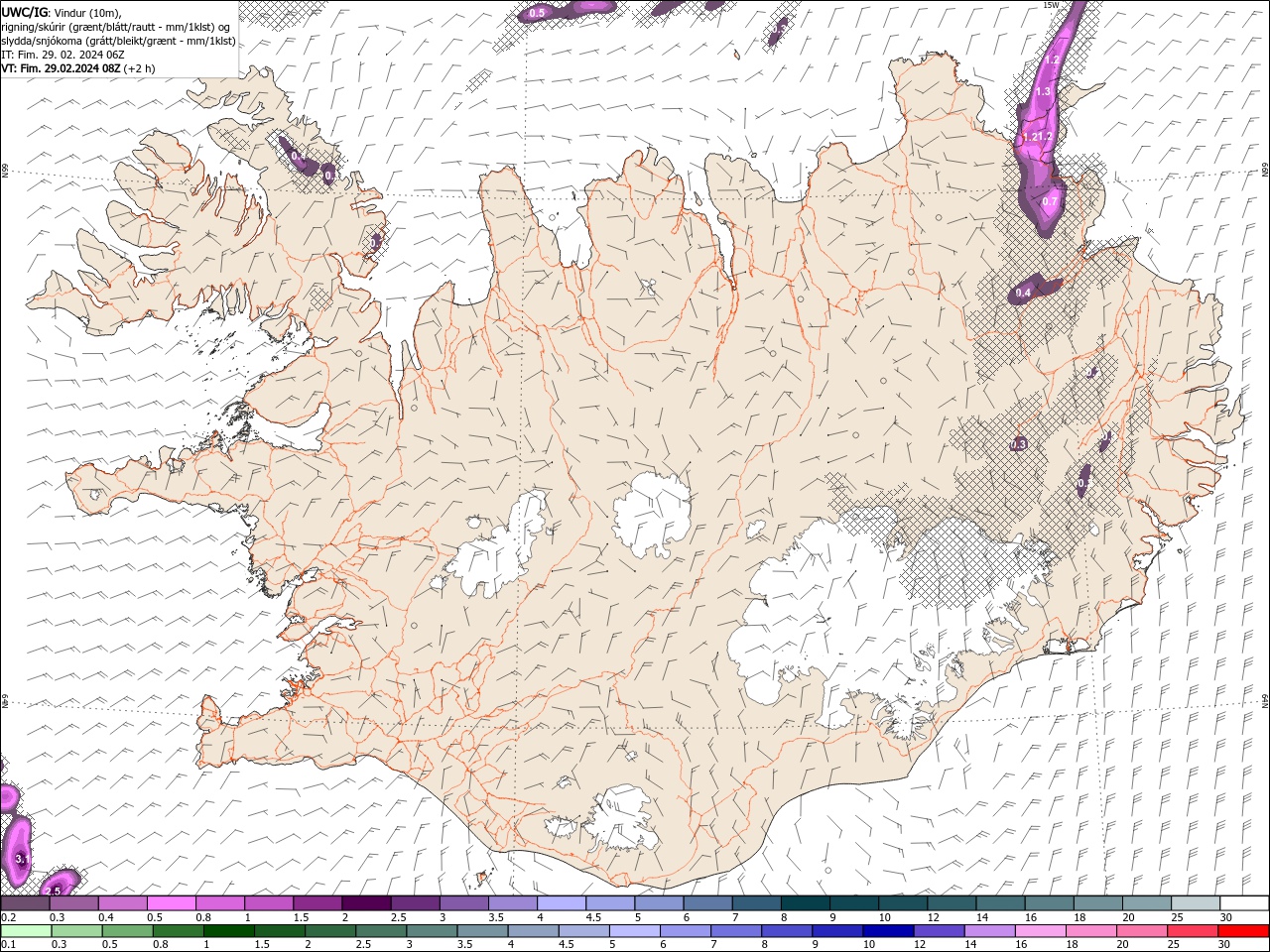Click the '1.3' snowfall value label

point(1043,91)
